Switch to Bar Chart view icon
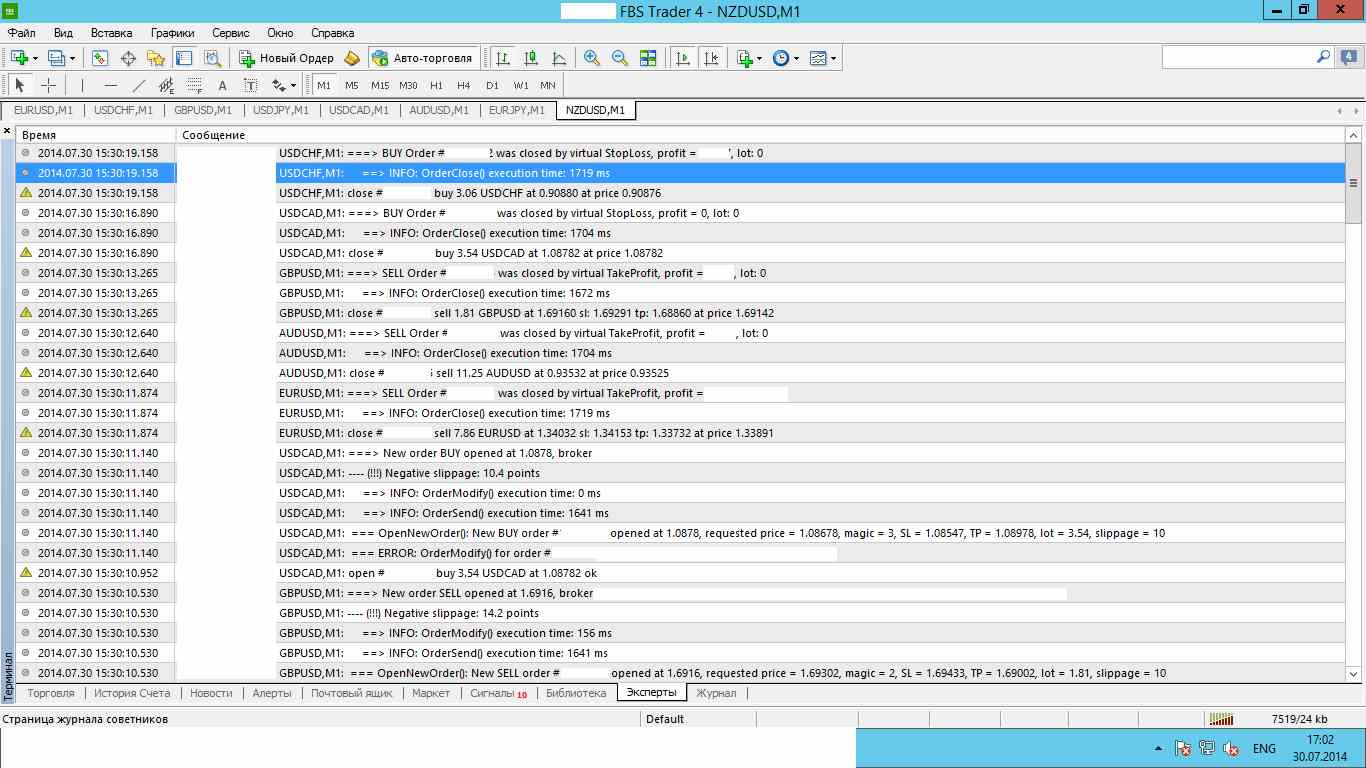The height and width of the screenshot is (768, 1366). click(x=503, y=58)
